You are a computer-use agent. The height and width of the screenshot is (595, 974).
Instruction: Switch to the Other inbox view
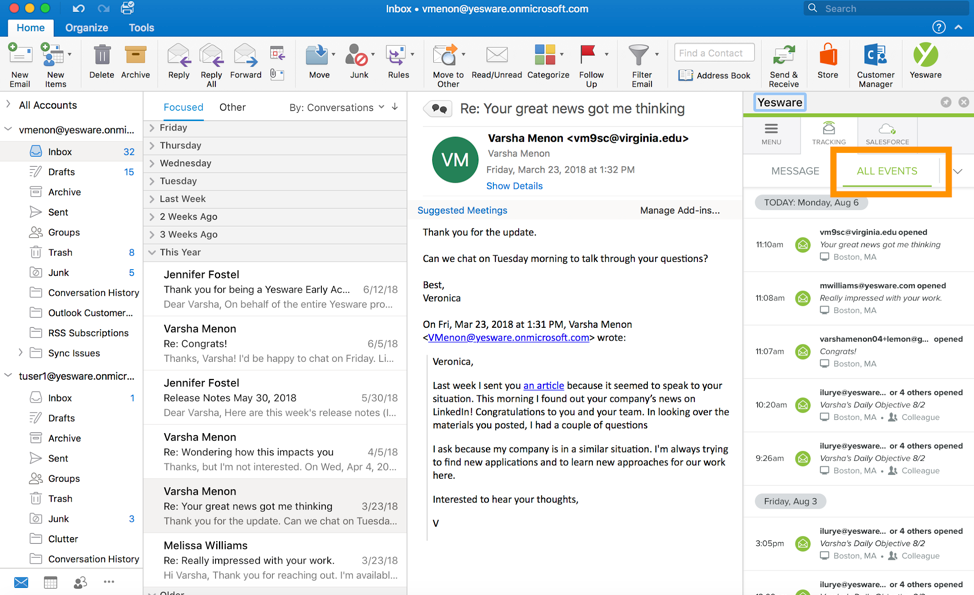coord(232,107)
